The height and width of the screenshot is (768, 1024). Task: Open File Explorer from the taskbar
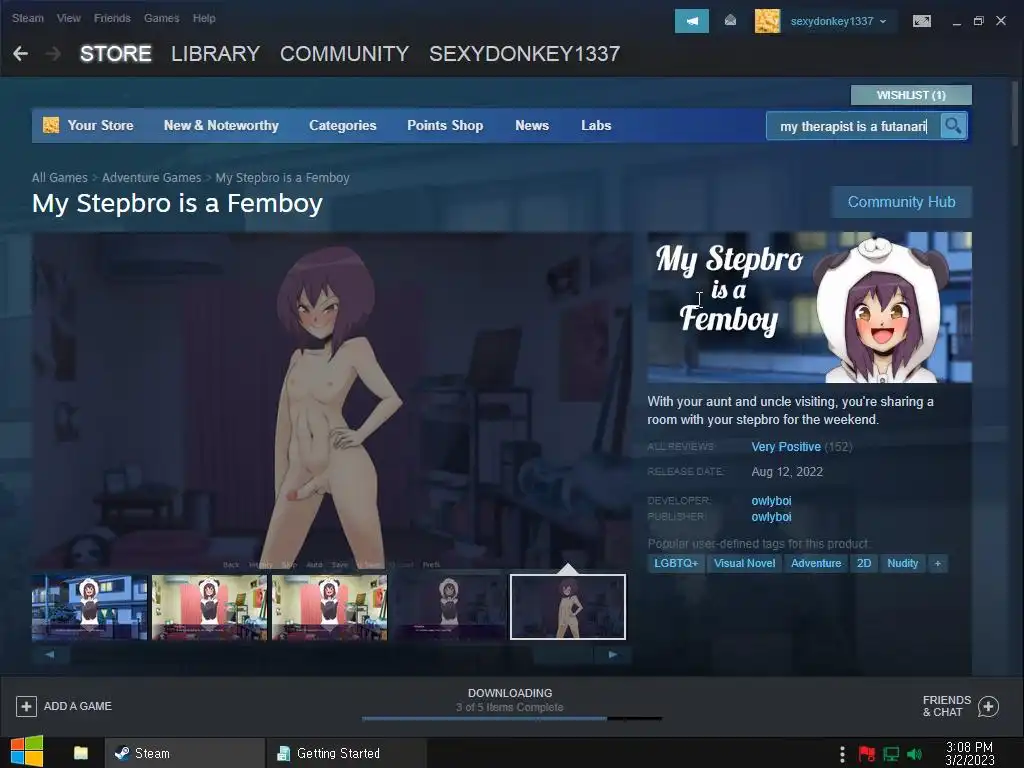81,753
